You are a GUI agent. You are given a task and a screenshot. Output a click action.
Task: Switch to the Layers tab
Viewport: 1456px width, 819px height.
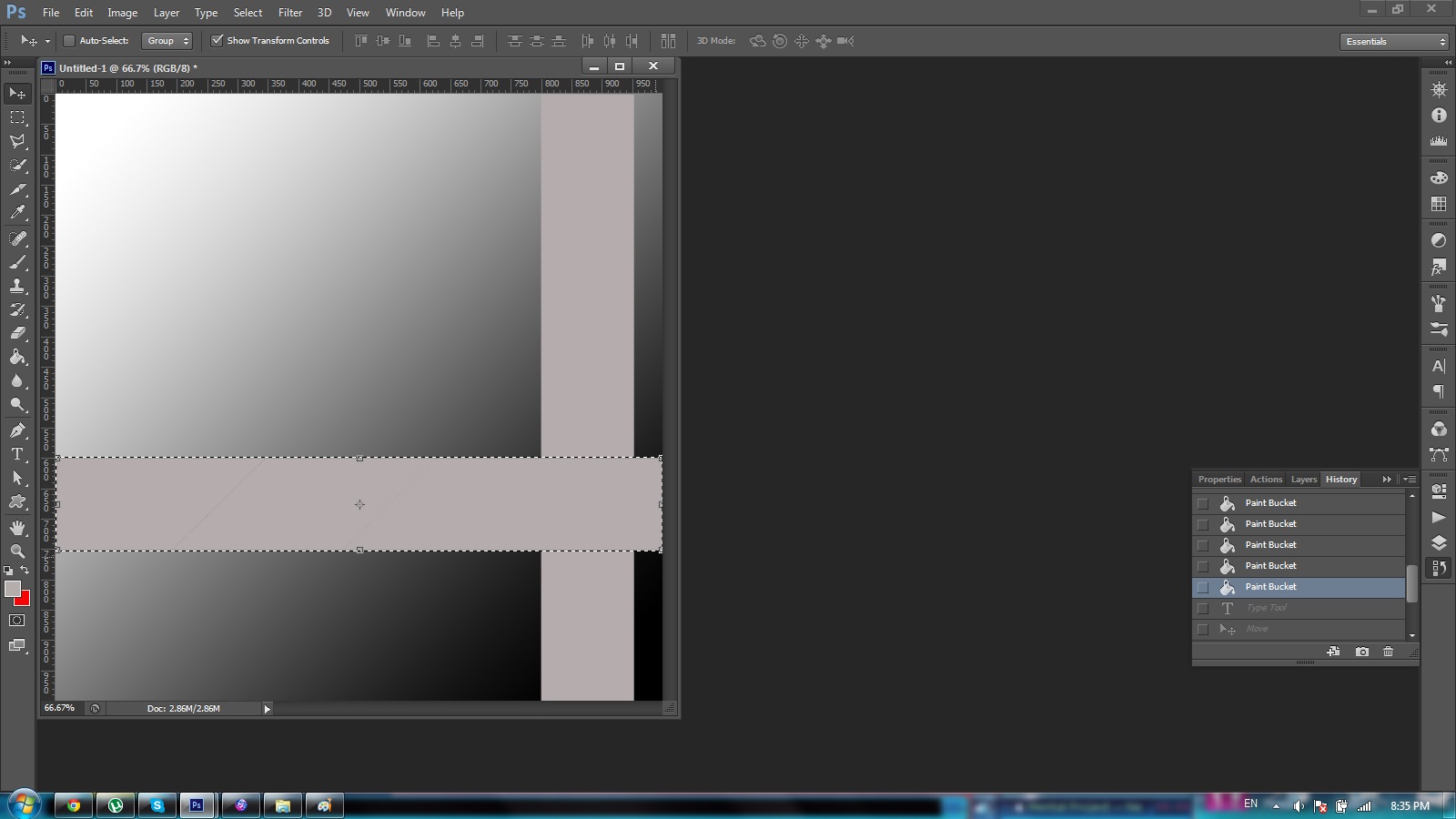click(x=1303, y=480)
